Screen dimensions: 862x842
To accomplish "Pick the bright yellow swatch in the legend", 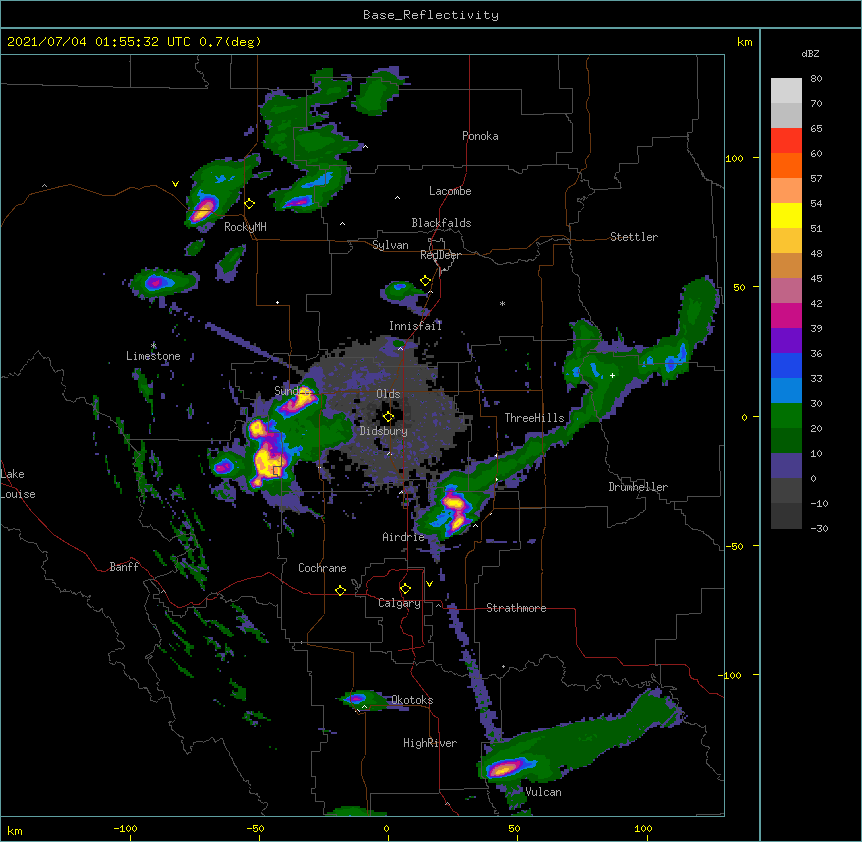I will pos(786,215).
